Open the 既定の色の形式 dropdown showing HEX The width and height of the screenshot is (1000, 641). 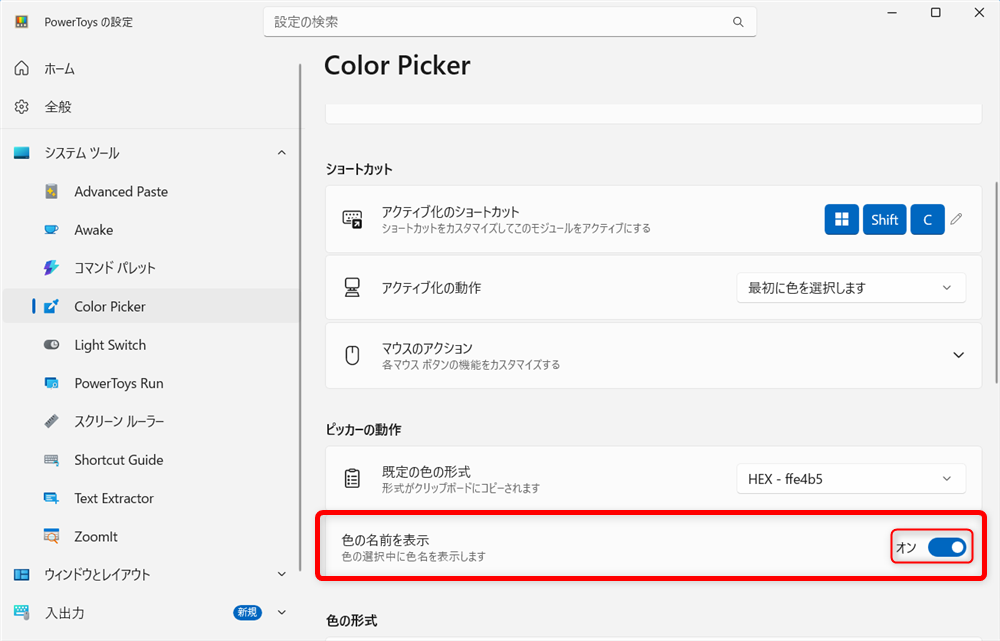pyautogui.click(x=851, y=478)
